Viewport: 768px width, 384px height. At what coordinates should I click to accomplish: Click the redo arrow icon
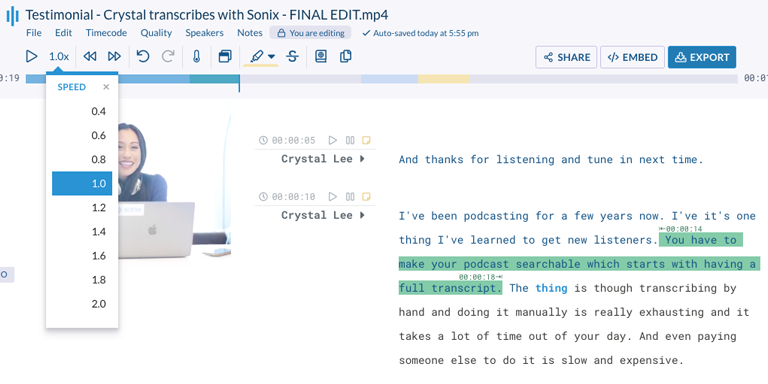[x=168, y=57]
